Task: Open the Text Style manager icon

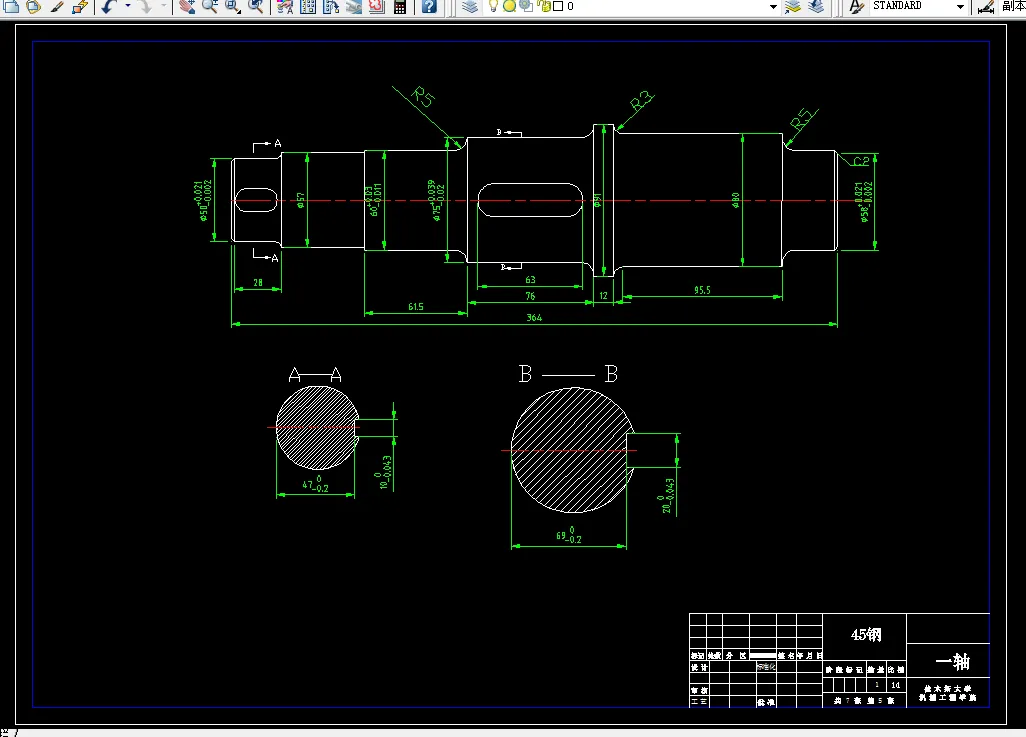Action: [856, 7]
